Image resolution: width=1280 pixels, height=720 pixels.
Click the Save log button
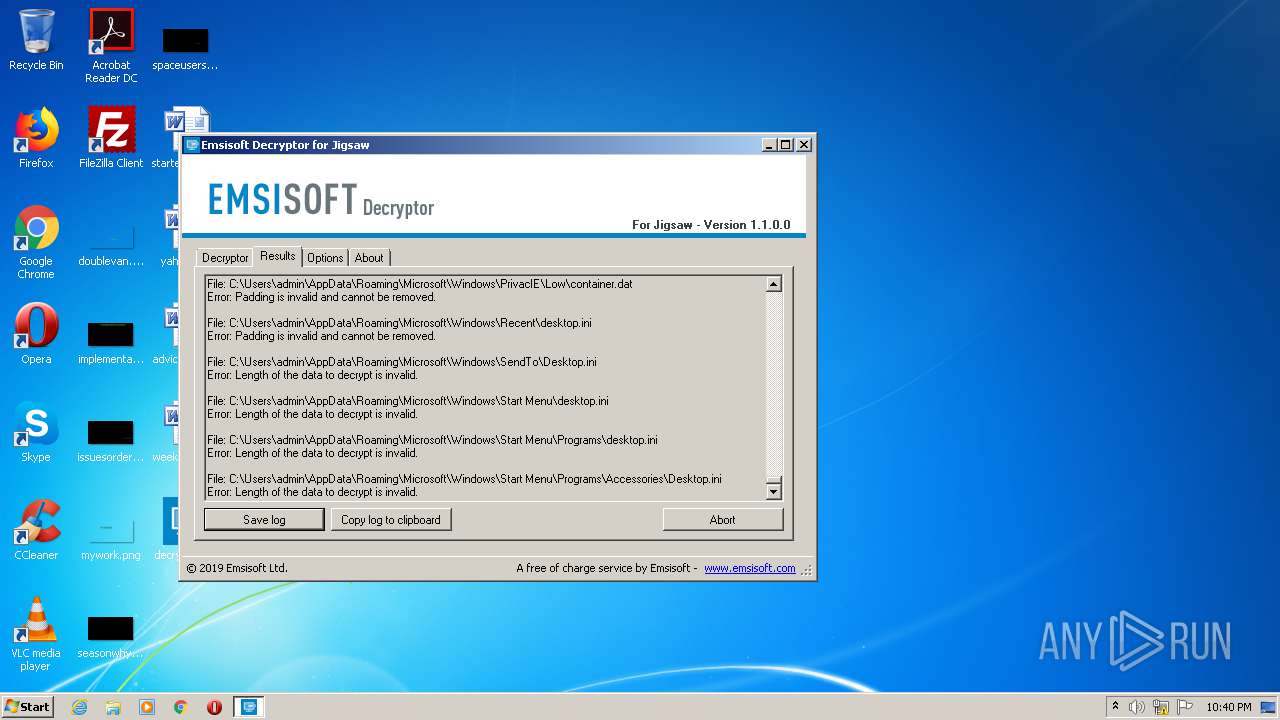pos(264,520)
